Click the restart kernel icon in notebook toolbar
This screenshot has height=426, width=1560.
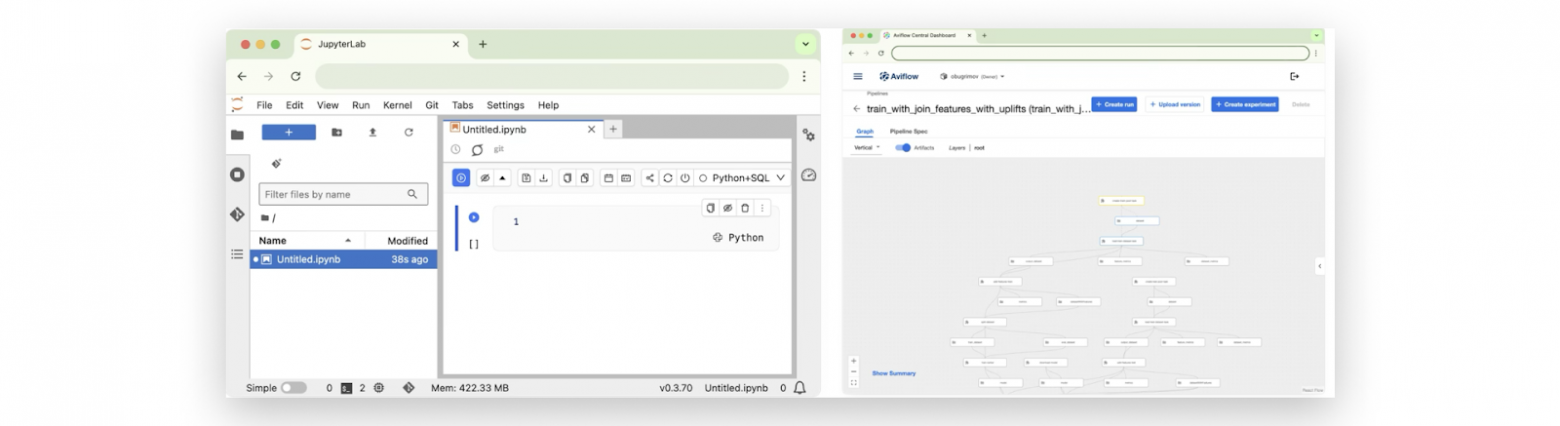[x=667, y=178]
